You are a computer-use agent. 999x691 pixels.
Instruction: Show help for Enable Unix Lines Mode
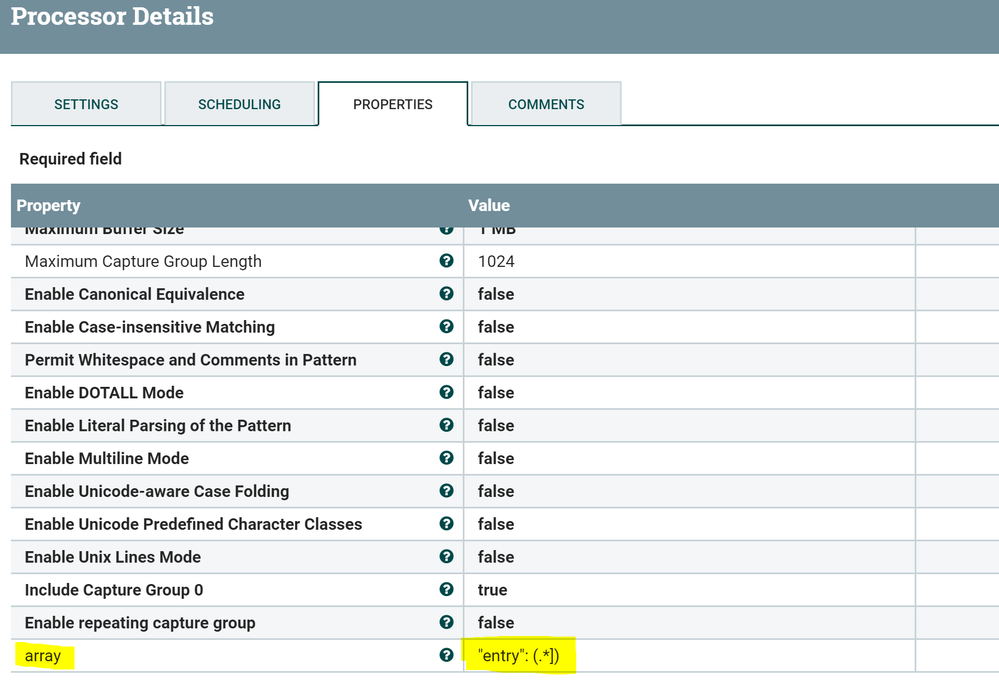point(446,557)
